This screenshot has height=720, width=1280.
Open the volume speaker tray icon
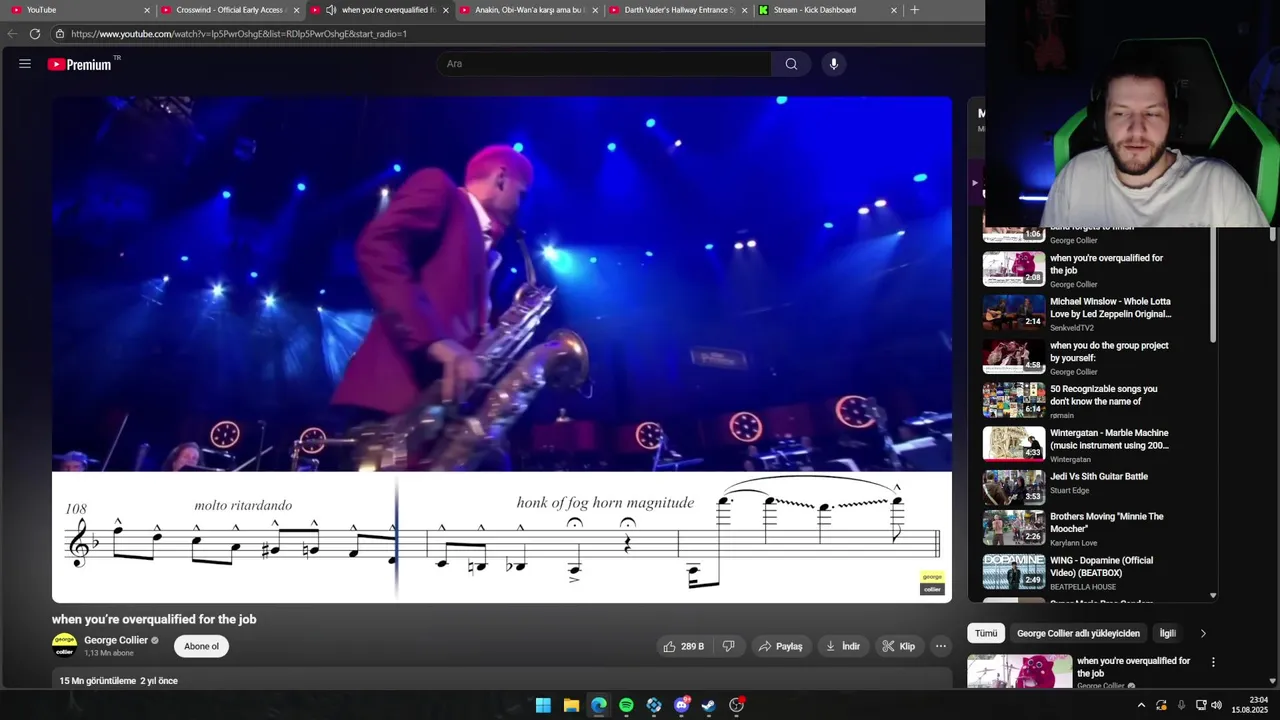click(1217, 705)
